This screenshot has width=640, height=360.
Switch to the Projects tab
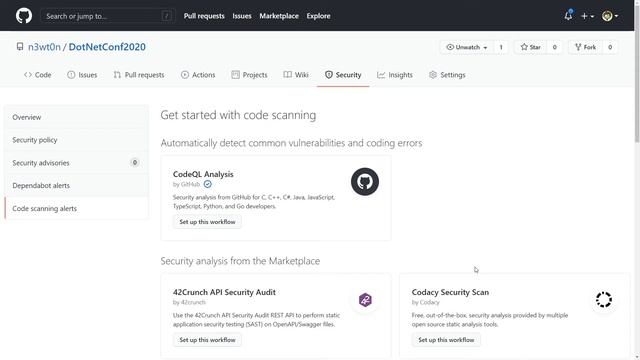(x=249, y=75)
